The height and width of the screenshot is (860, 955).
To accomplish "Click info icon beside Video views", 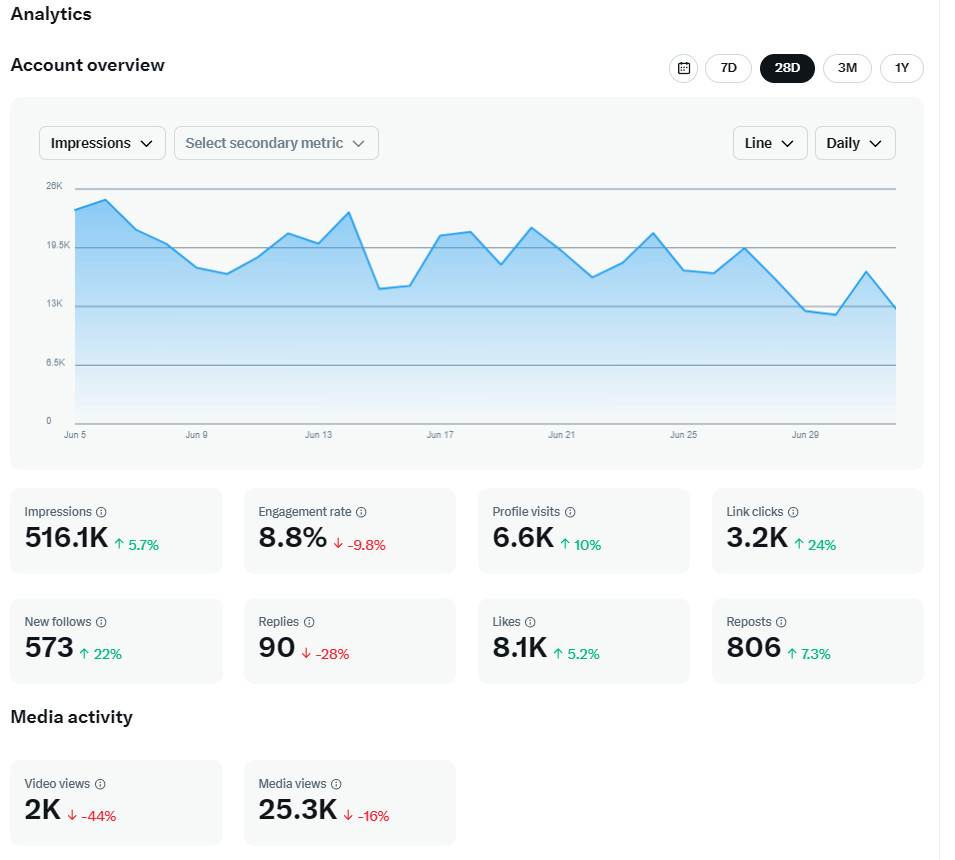I will click(x=100, y=784).
